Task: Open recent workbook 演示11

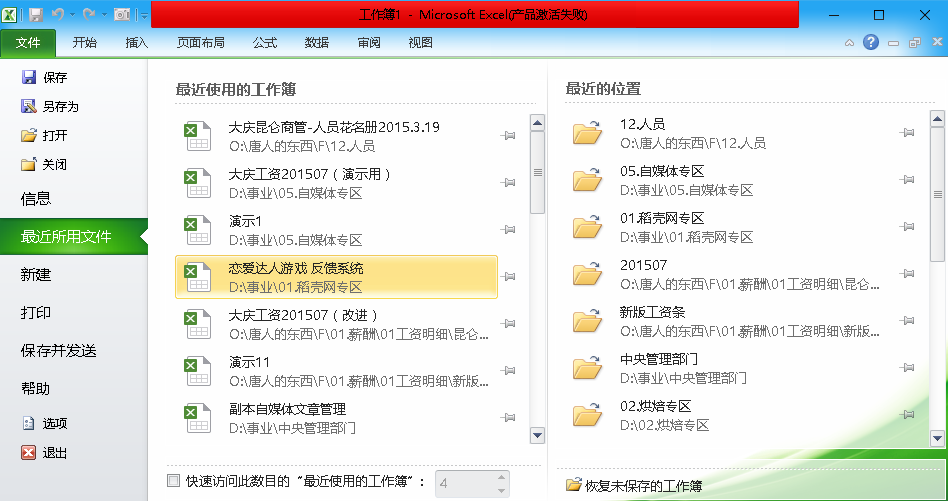Action: click(336, 372)
